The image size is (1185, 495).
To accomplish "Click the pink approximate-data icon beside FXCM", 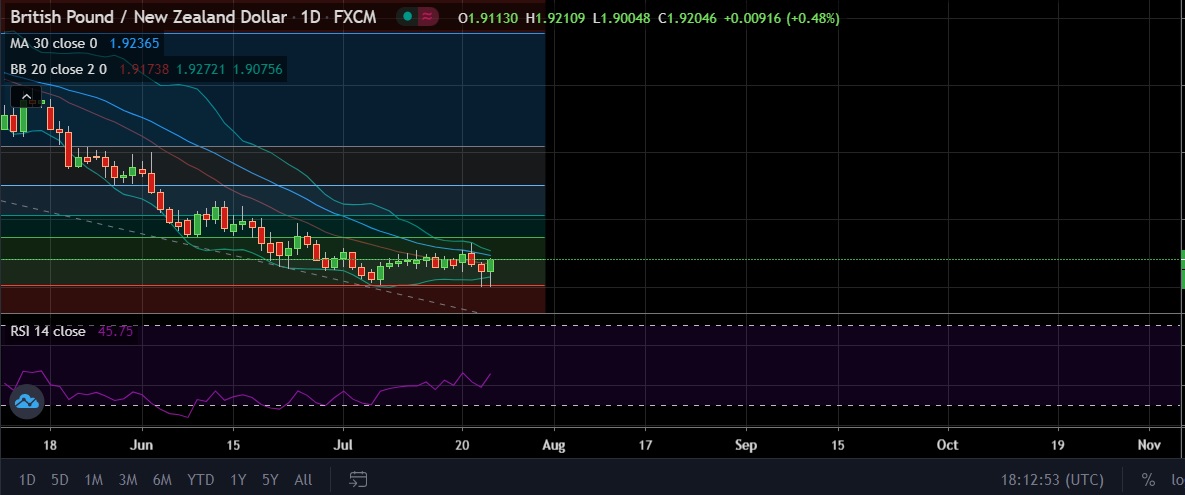I will click(429, 17).
